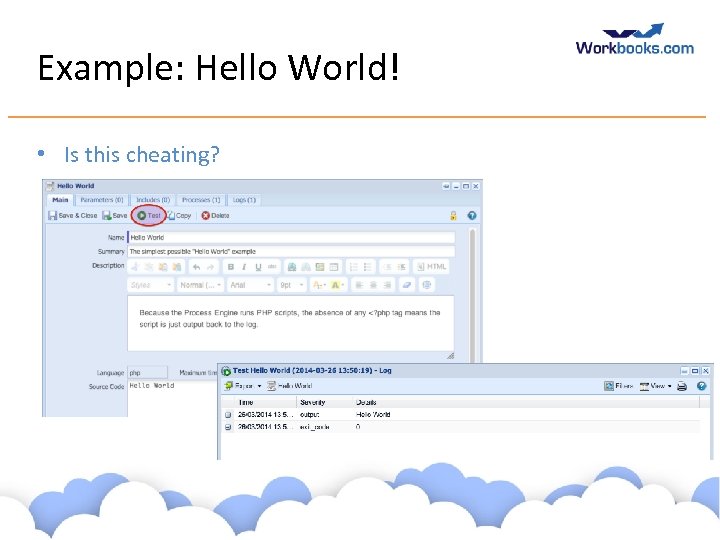Click the Copy toolbar button
Viewport: 720px width, 540px height.
pyautogui.click(x=179, y=215)
